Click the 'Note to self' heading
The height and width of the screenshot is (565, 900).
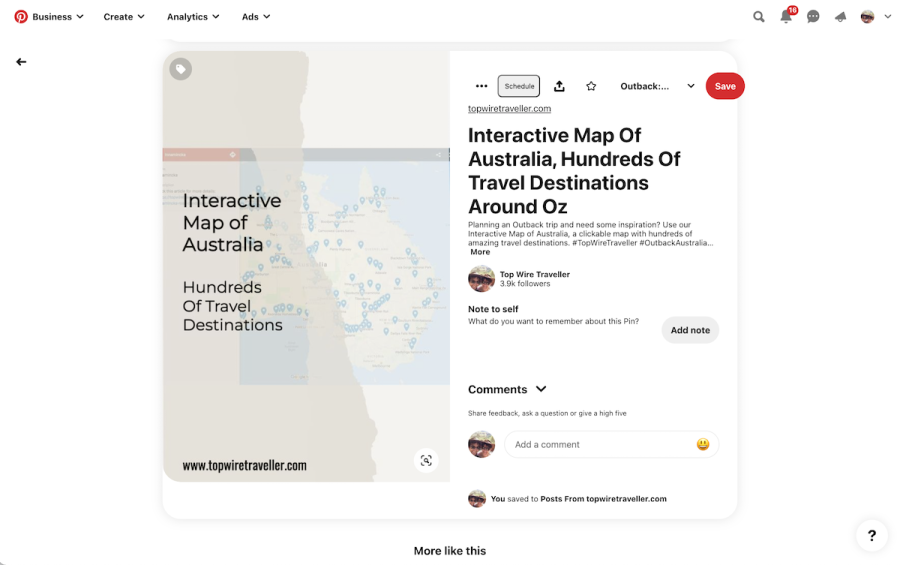[x=493, y=309]
